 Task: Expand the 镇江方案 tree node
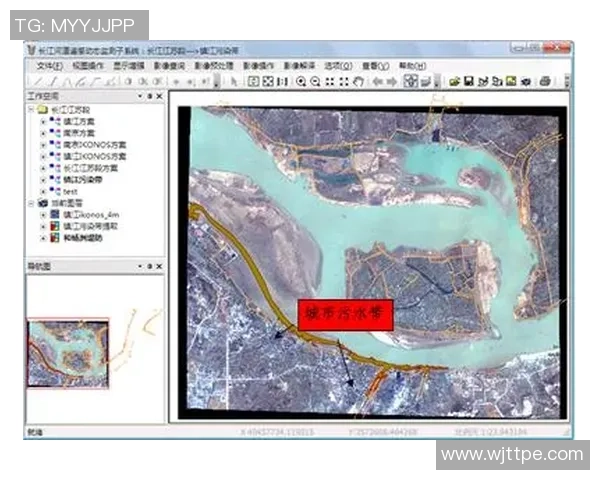[43, 121]
